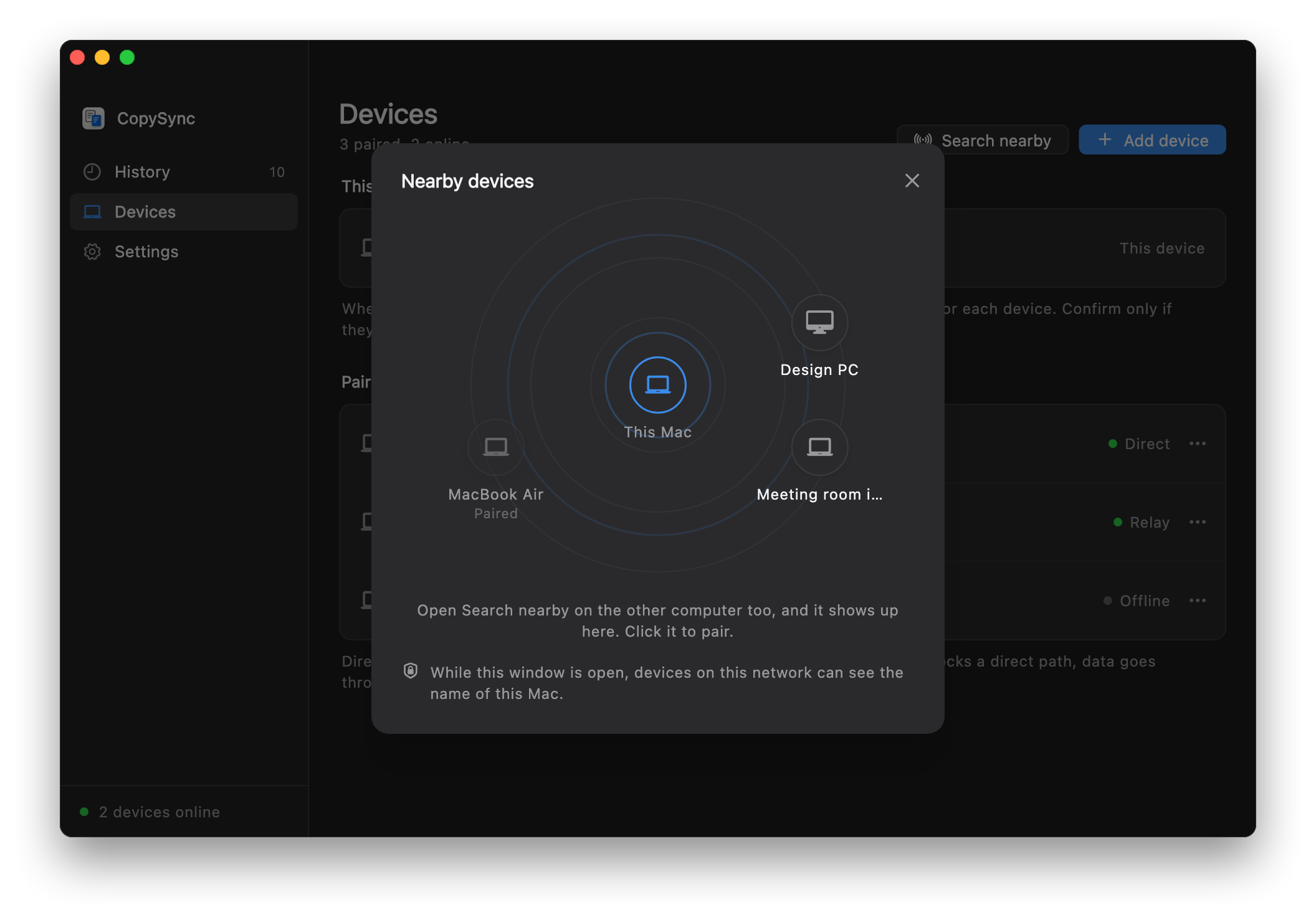Click the MacBook Air paired device icon

coord(496,447)
